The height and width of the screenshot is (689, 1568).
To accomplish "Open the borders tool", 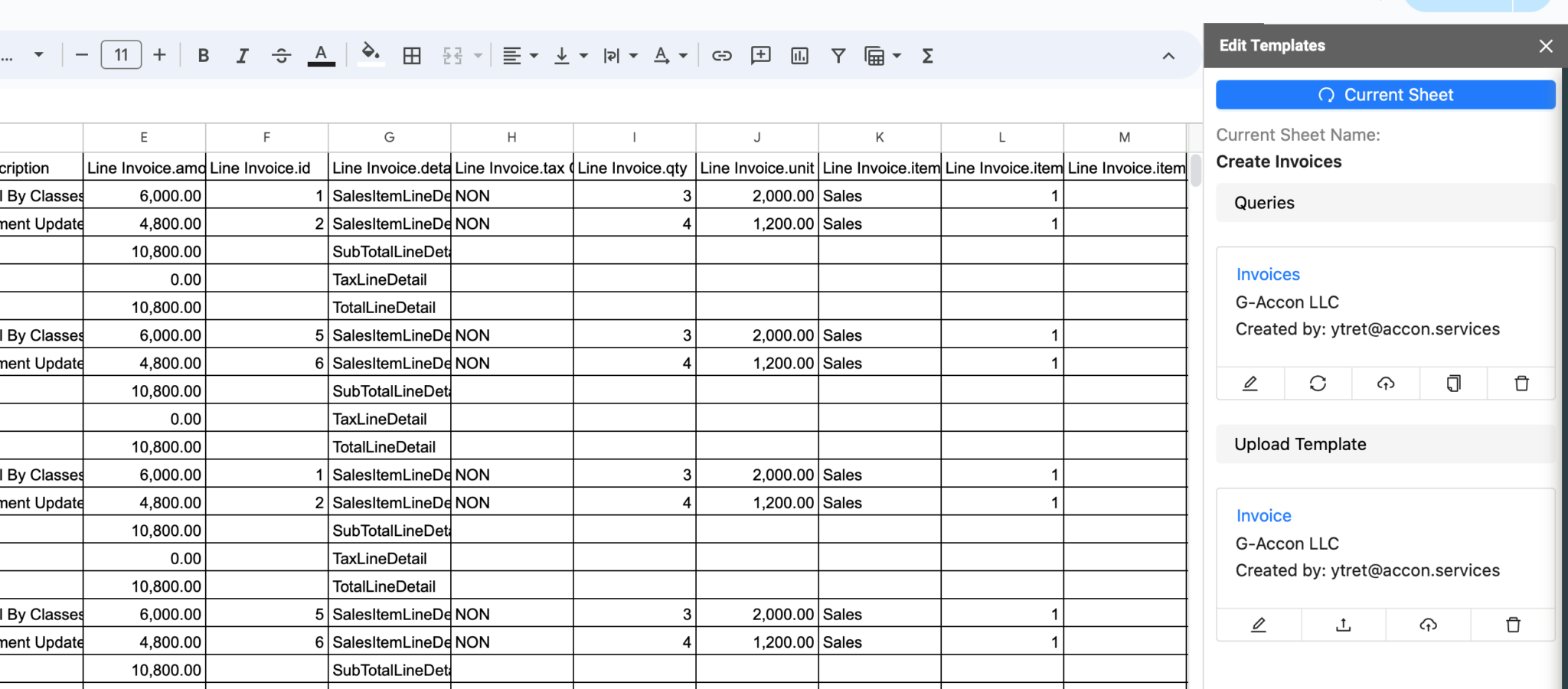I will (412, 55).
